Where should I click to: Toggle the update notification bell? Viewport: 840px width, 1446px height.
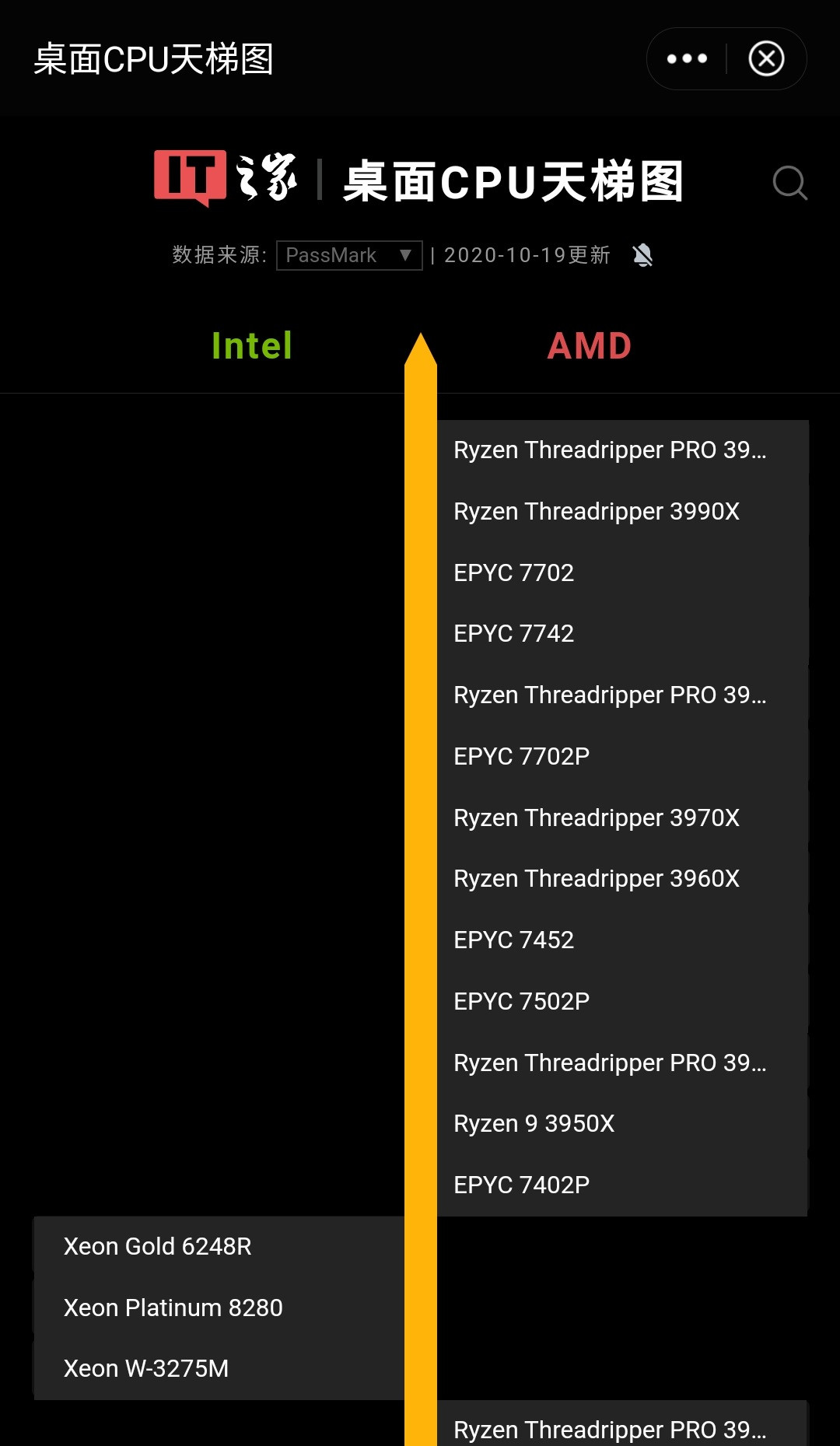point(642,255)
